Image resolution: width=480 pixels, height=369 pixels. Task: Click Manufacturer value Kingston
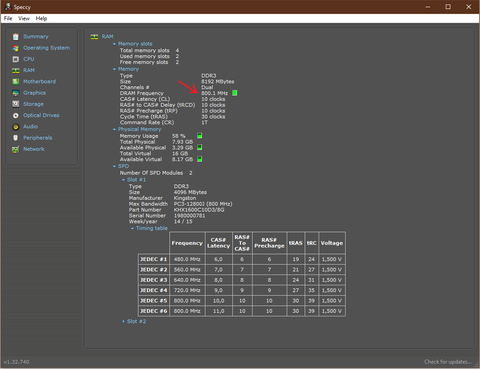point(185,198)
